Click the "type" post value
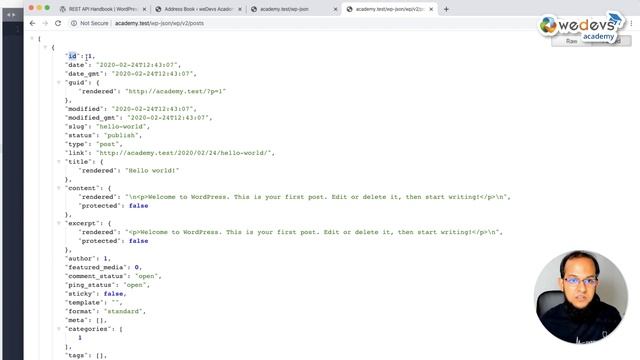Viewport: 640px width, 360px height. point(107,144)
